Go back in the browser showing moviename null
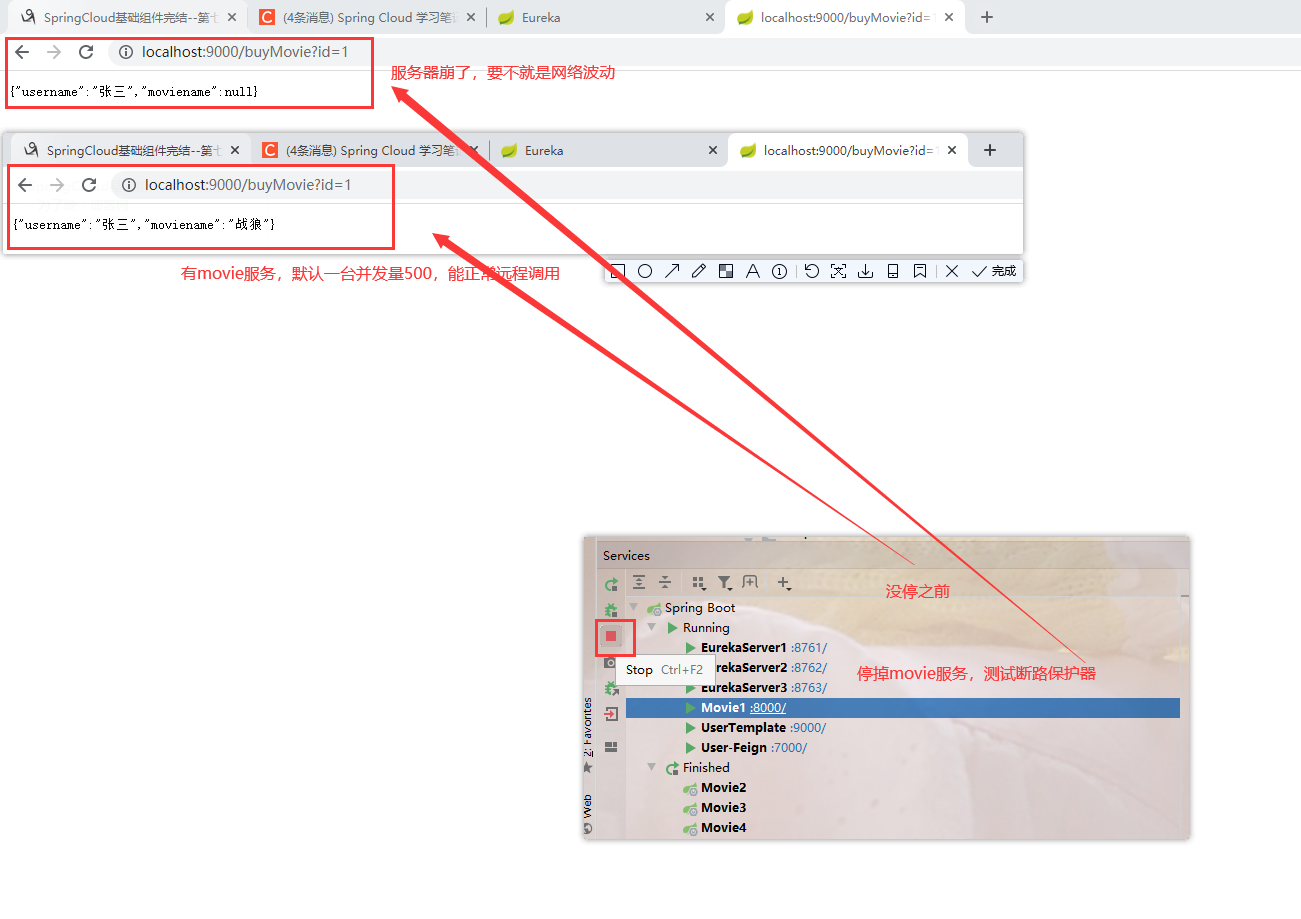 [x=22, y=52]
